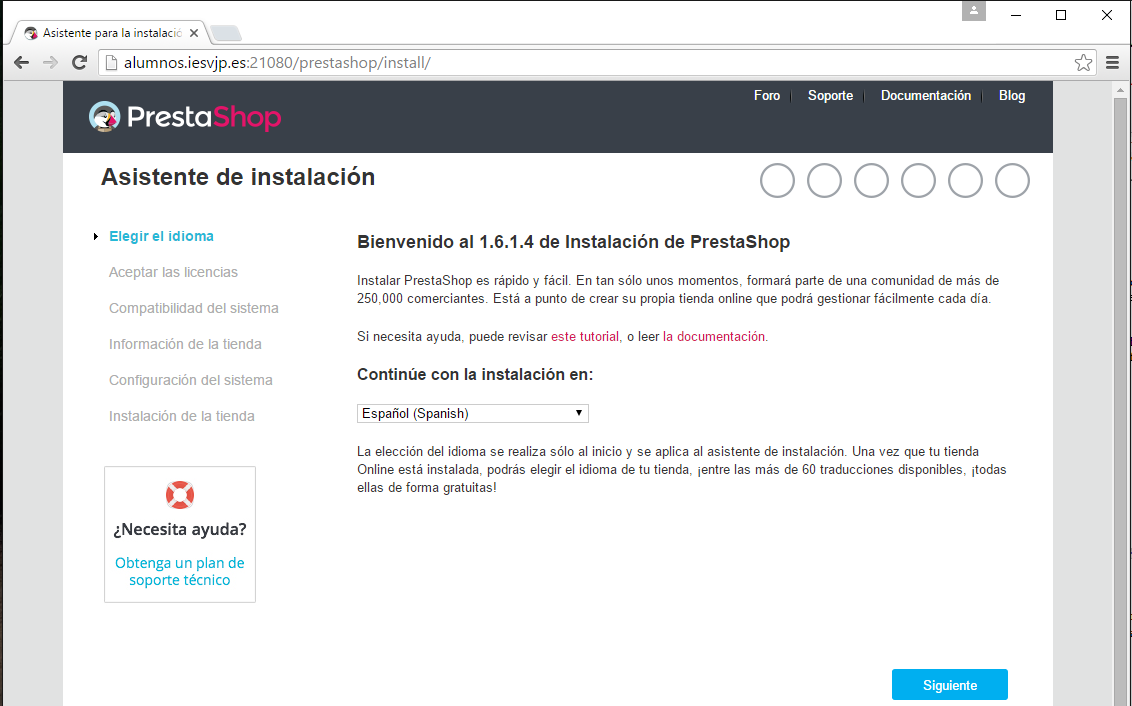Click the first progress step circle

pyautogui.click(x=777, y=181)
